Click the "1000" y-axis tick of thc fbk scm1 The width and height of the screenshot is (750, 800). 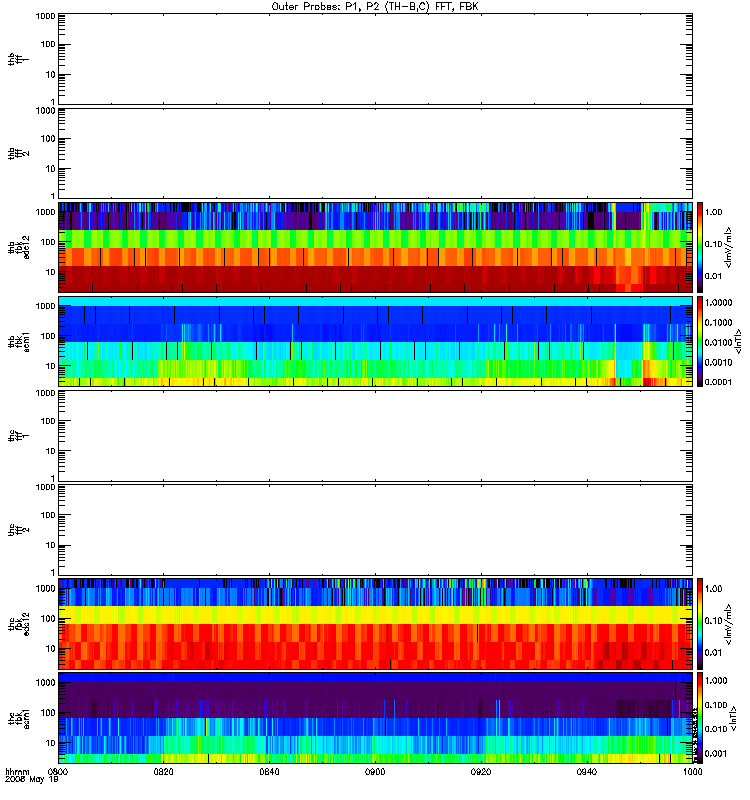45,683
